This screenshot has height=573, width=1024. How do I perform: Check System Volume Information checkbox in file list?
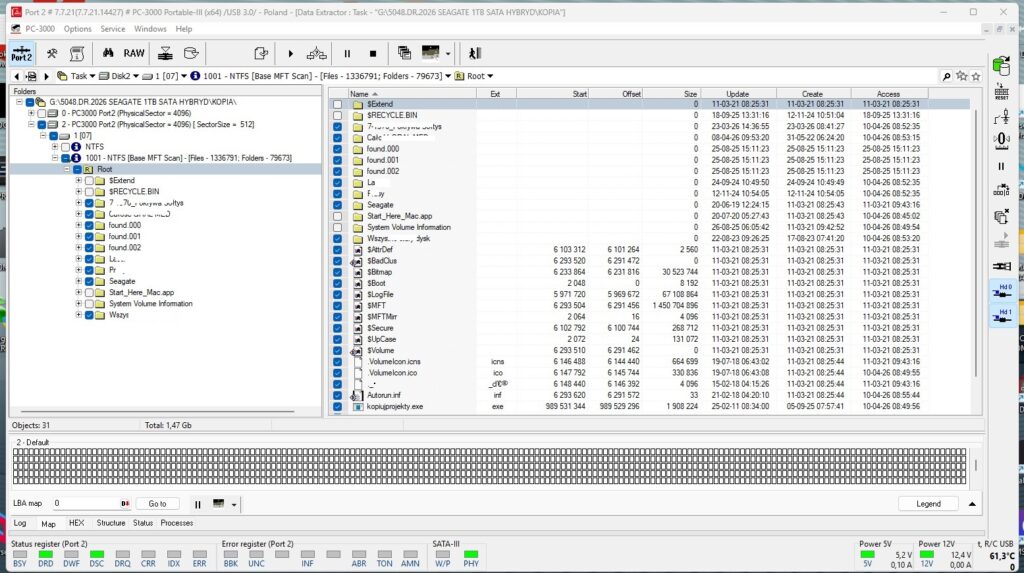[x=338, y=227]
